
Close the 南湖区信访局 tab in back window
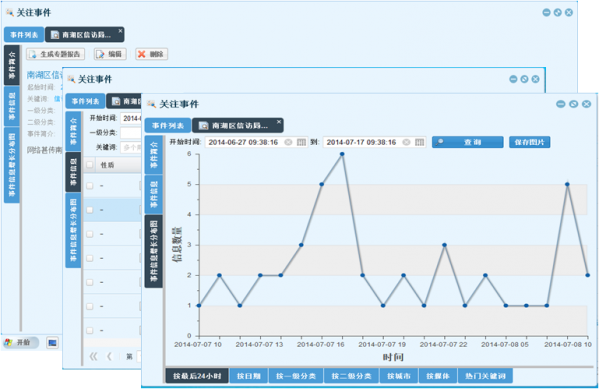point(120,31)
